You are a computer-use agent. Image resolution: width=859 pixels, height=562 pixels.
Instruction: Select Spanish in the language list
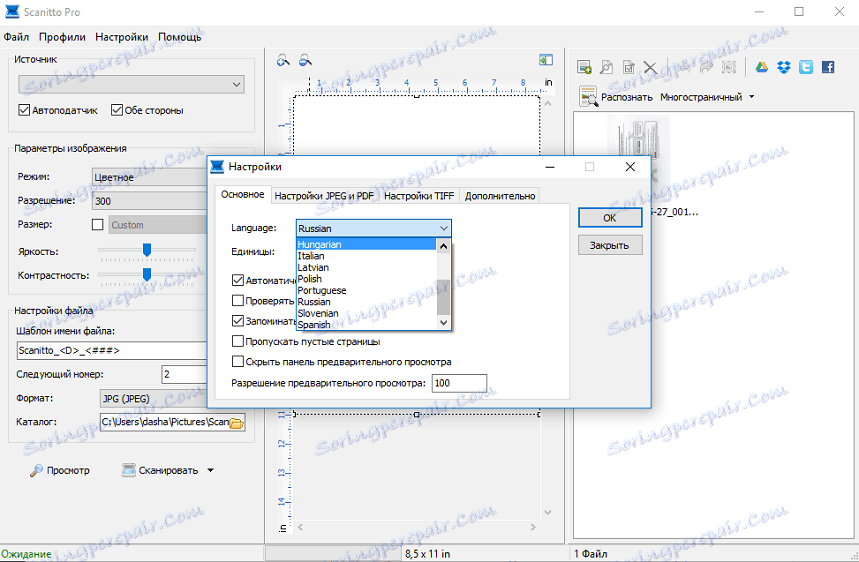[366, 325]
